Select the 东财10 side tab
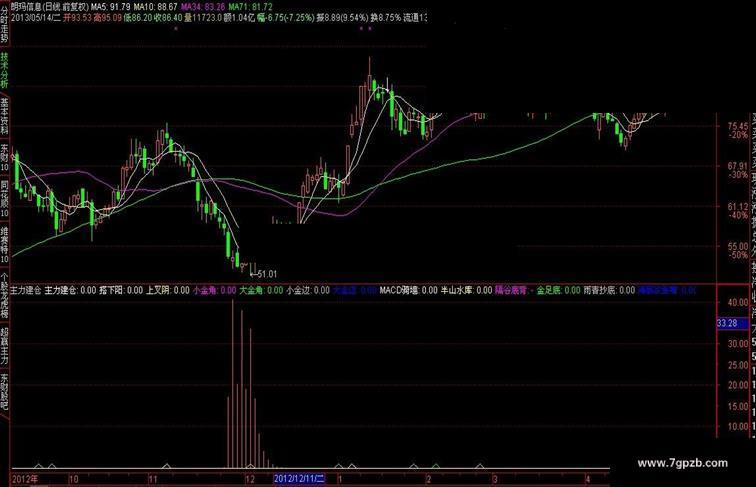This screenshot has height=487, width=756. (4, 157)
